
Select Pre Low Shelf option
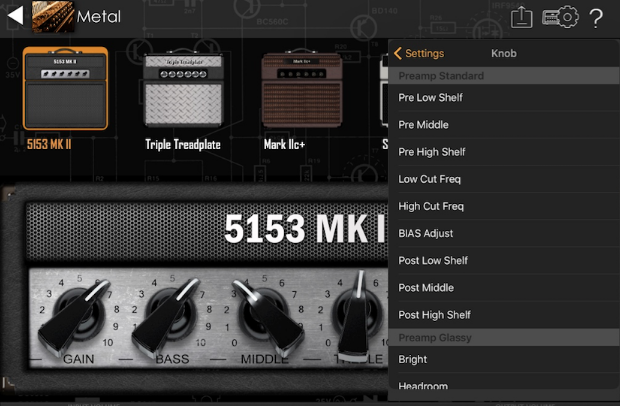tap(430, 98)
